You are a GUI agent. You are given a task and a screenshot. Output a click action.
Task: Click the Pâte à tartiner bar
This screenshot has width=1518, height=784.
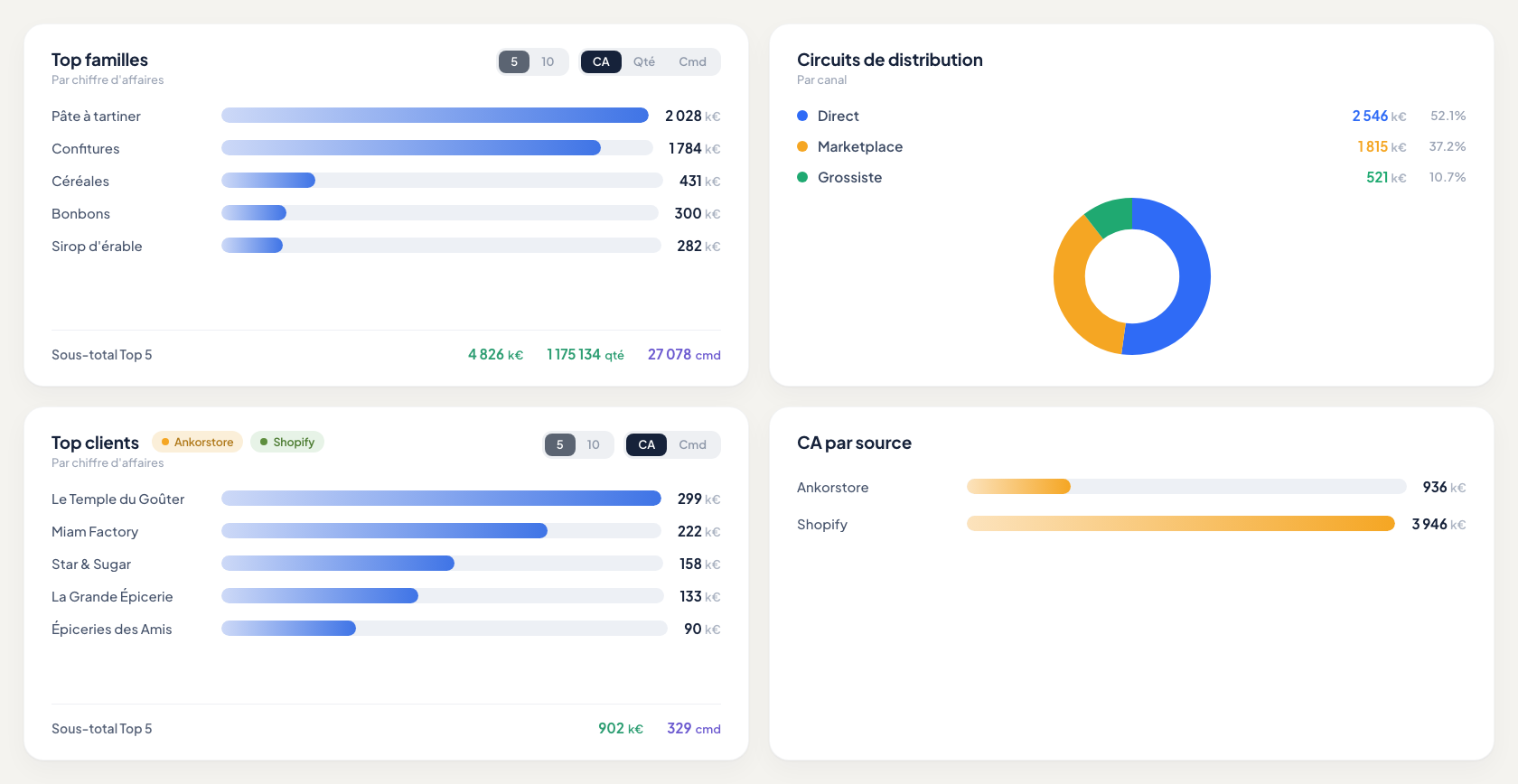click(435, 116)
